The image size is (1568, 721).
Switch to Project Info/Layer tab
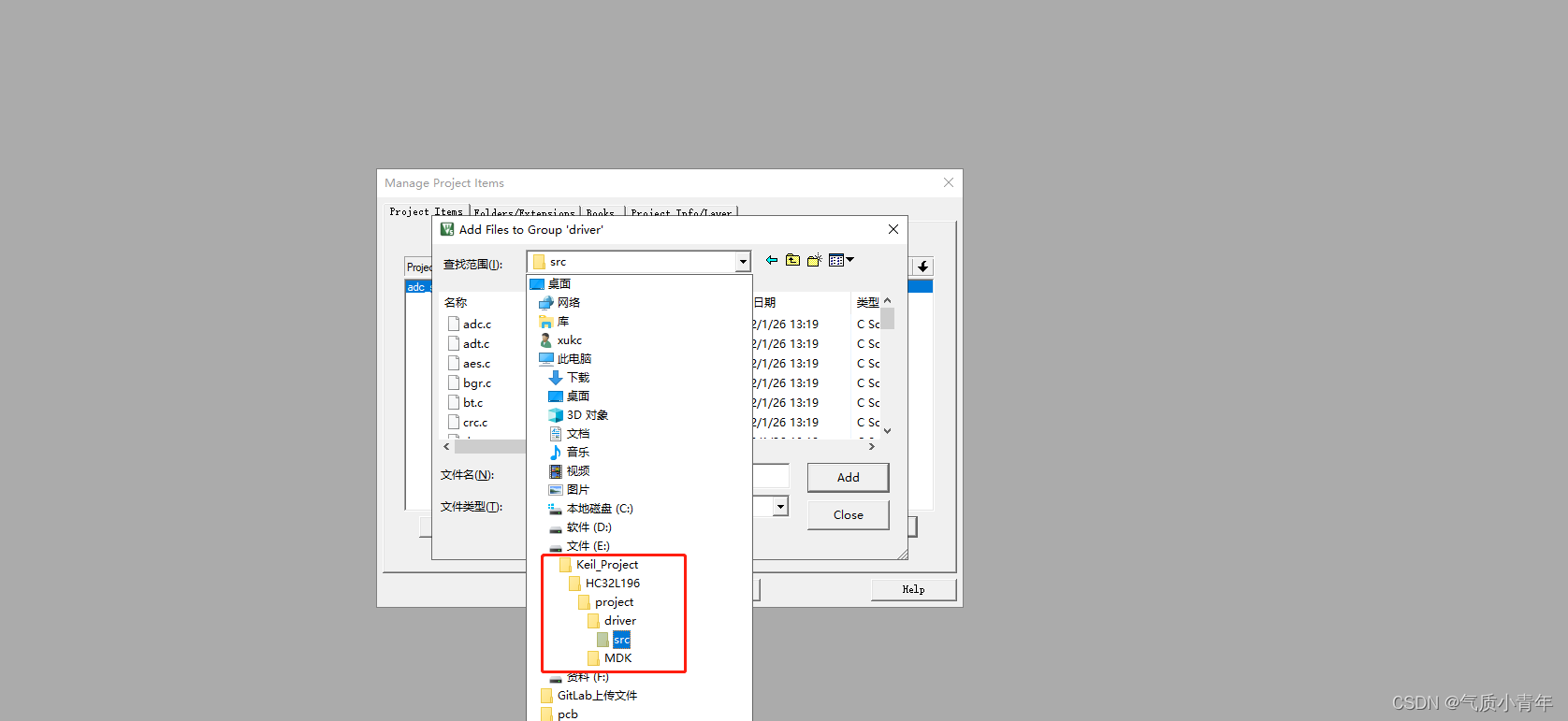click(681, 212)
